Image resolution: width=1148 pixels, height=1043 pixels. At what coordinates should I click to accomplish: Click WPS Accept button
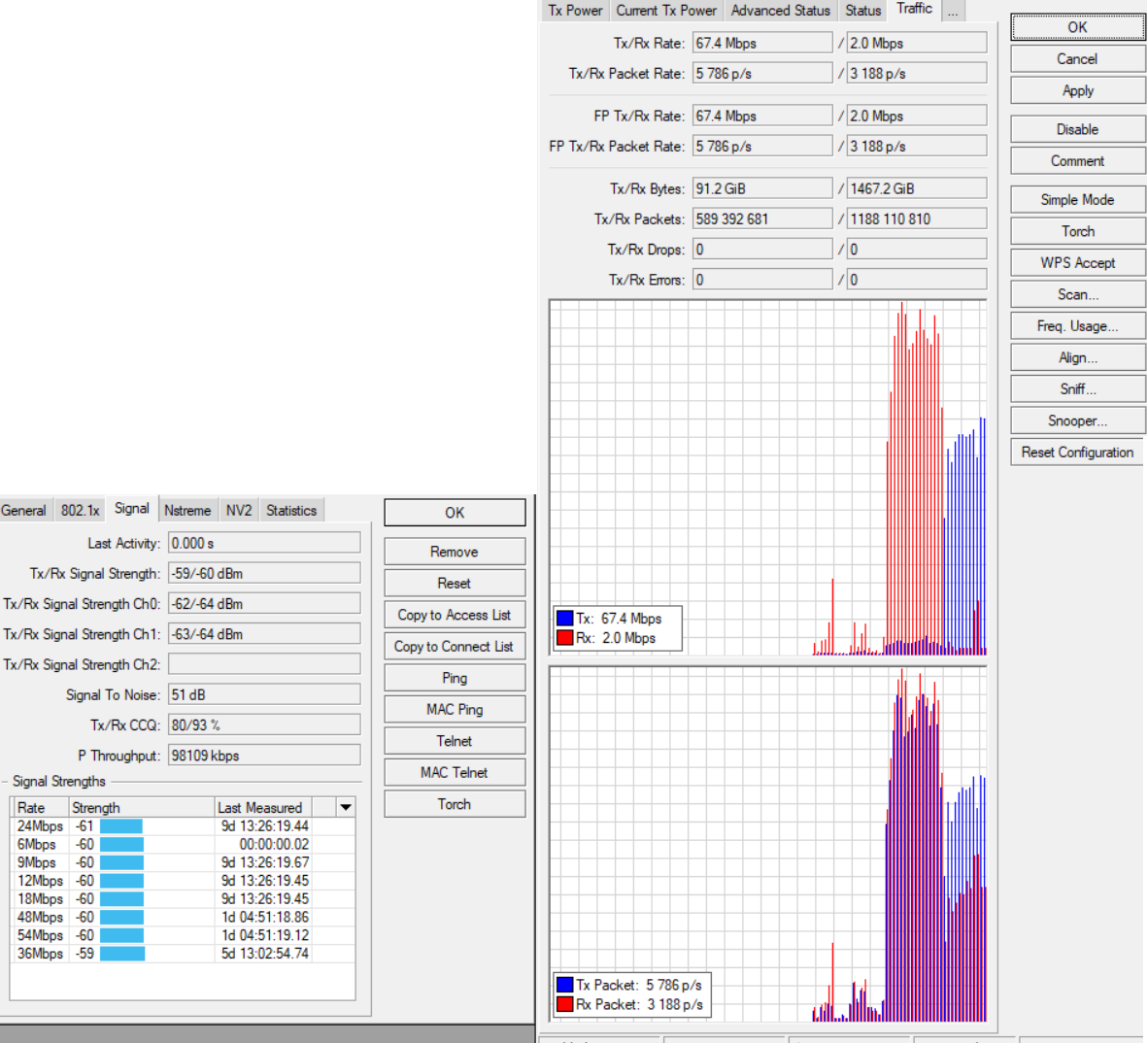pyautogui.click(x=1077, y=263)
